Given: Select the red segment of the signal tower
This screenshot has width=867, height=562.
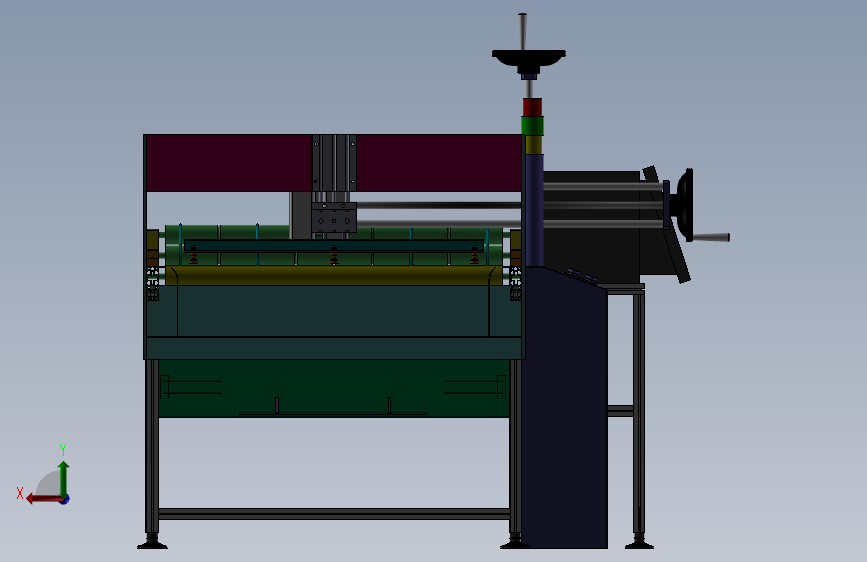Looking at the screenshot, I should coord(532,107).
